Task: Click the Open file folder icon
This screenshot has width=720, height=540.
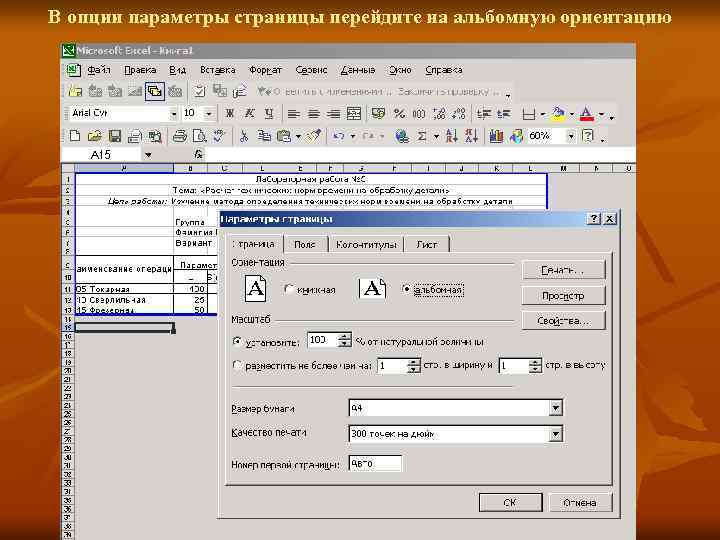Action: click(x=95, y=136)
